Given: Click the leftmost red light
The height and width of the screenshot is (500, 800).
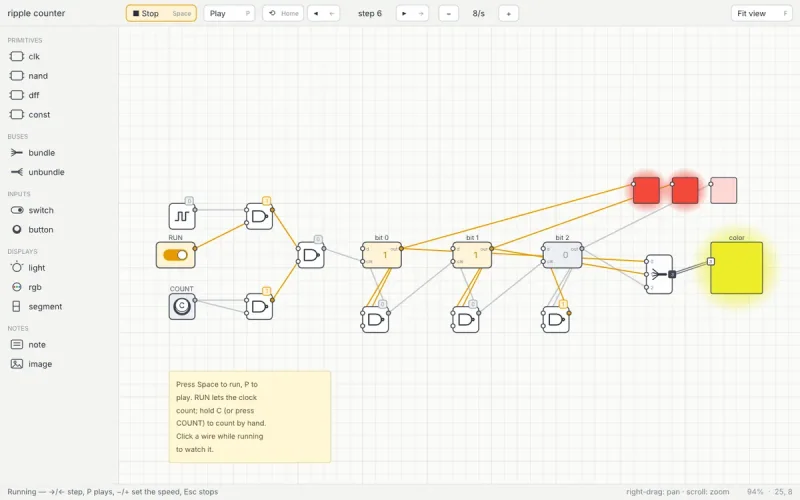Looking at the screenshot, I should tap(646, 190).
